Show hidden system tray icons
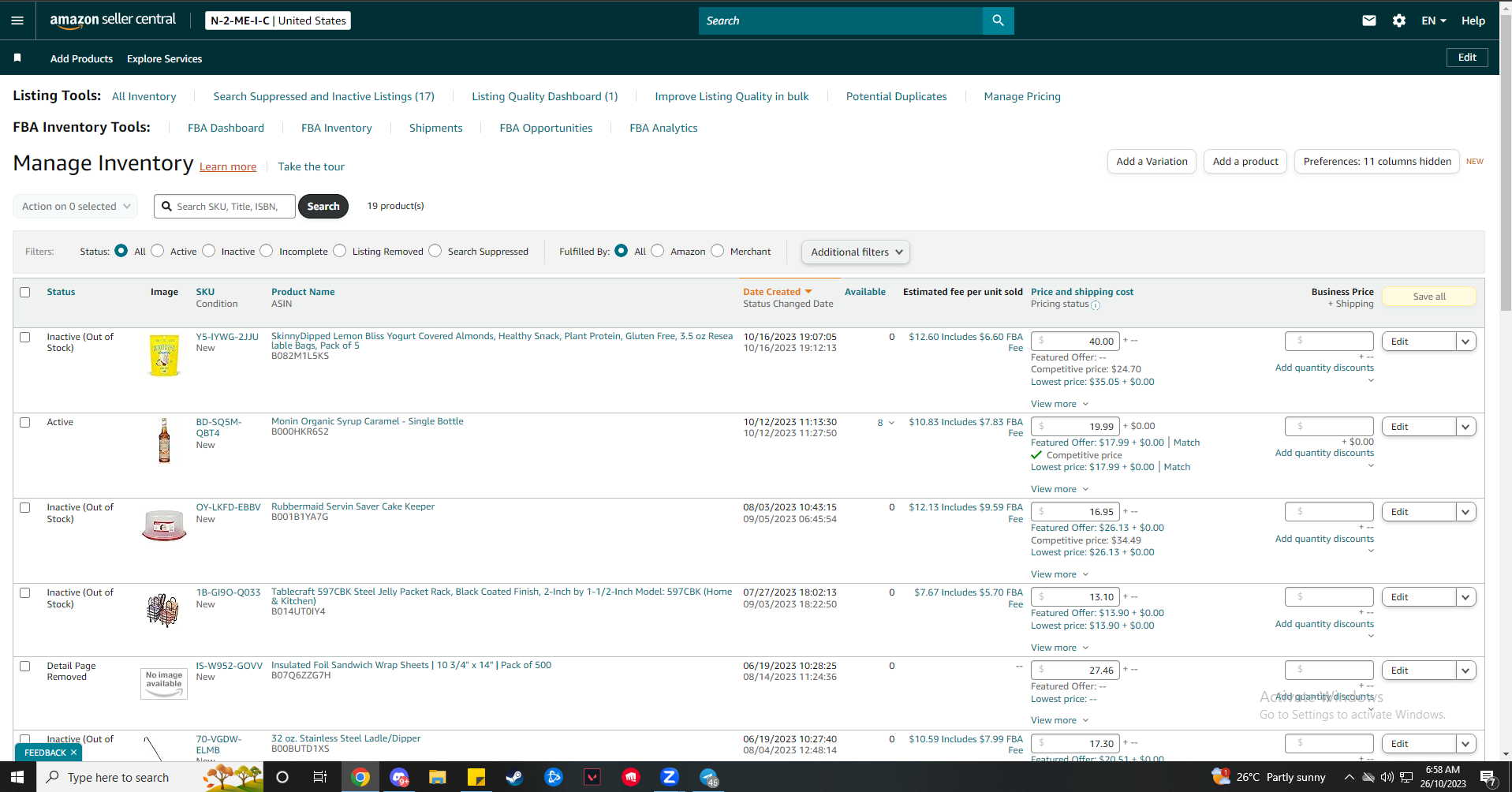 point(1350,777)
